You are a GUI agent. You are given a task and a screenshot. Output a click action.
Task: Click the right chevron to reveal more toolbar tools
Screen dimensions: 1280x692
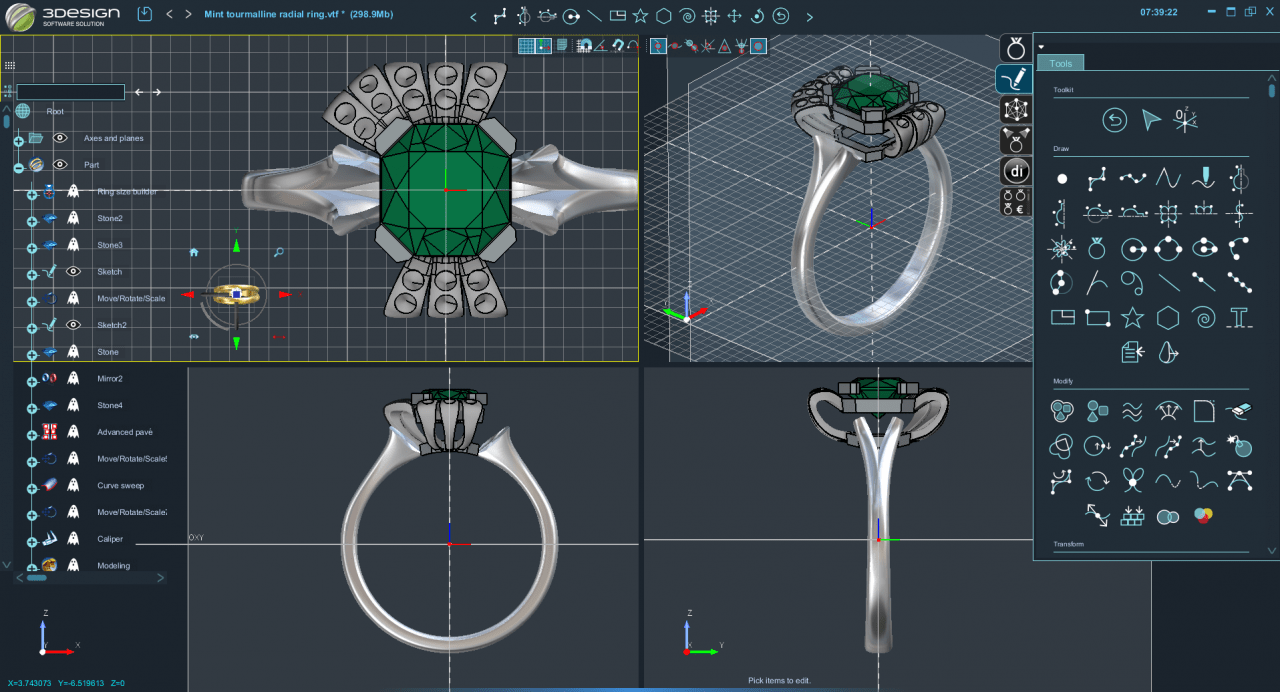[810, 16]
